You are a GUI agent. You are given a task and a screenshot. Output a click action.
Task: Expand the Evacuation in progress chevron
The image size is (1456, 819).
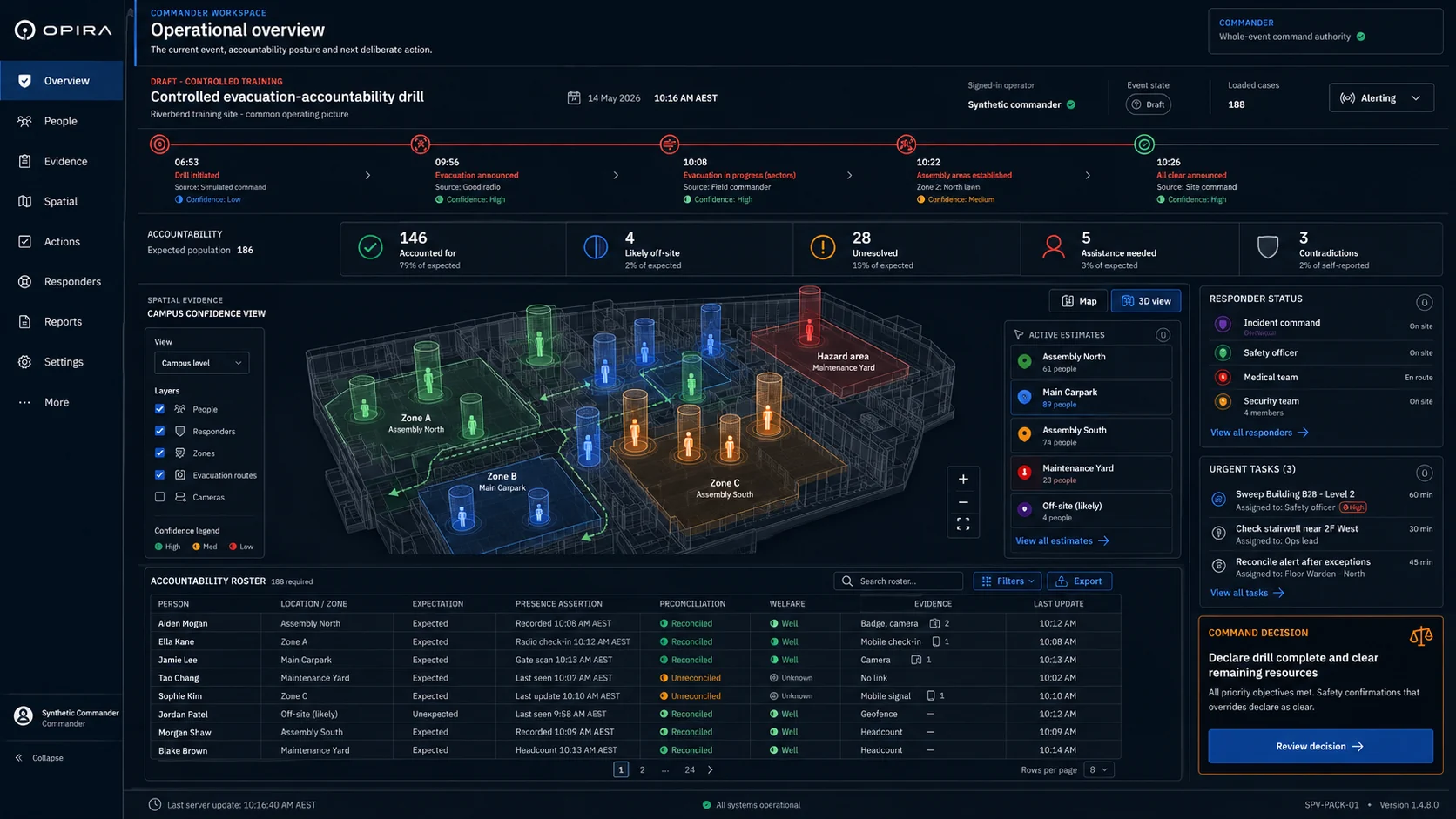[850, 175]
